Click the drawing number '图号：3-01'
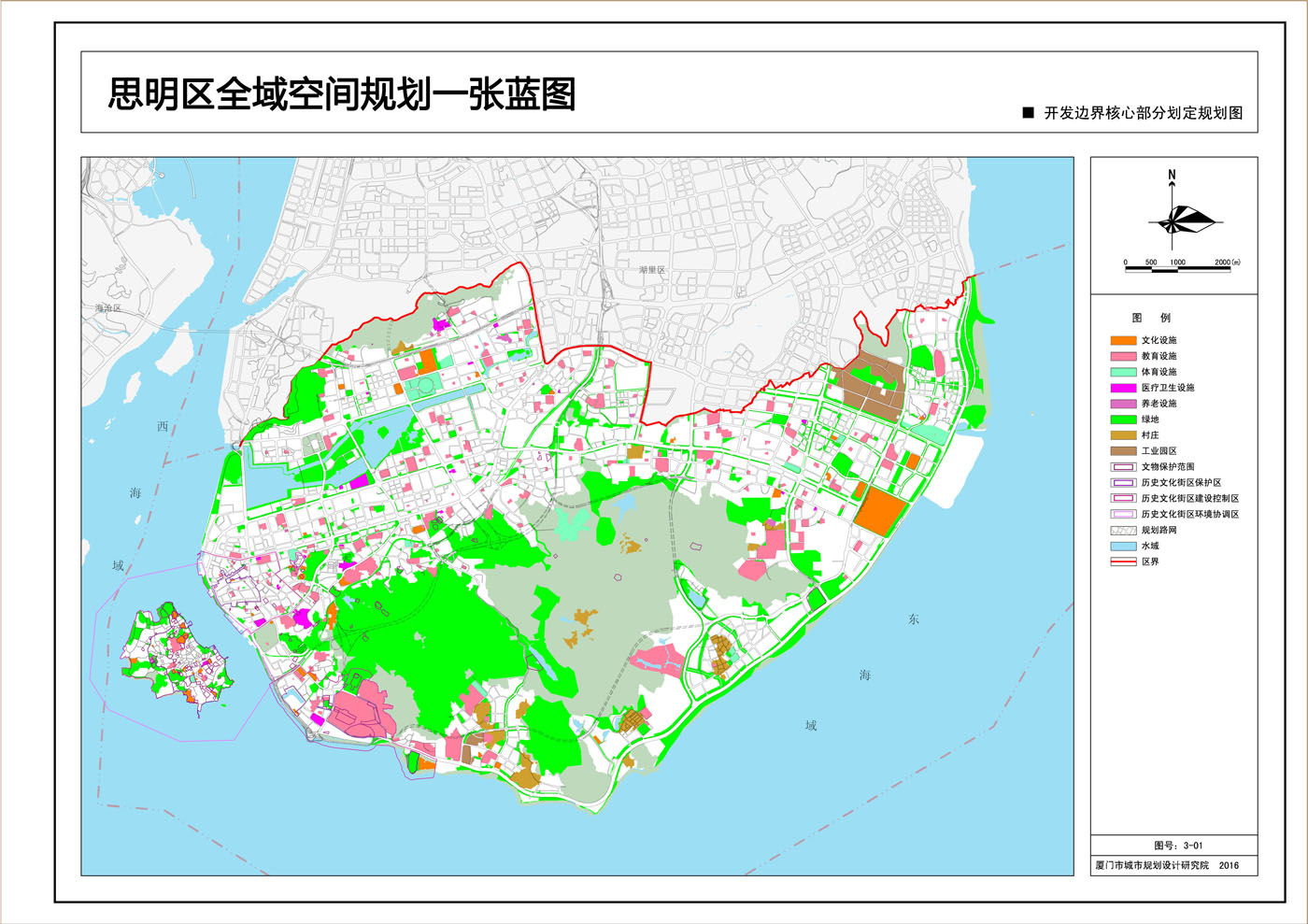 (1178, 846)
